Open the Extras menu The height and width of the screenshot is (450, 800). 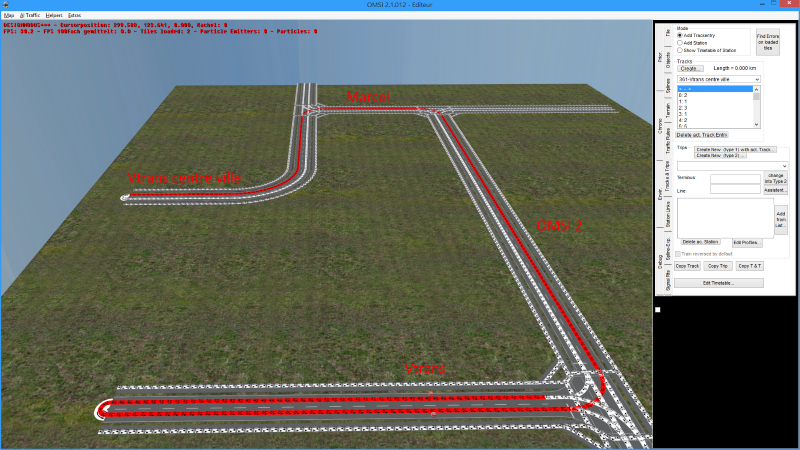tap(74, 15)
